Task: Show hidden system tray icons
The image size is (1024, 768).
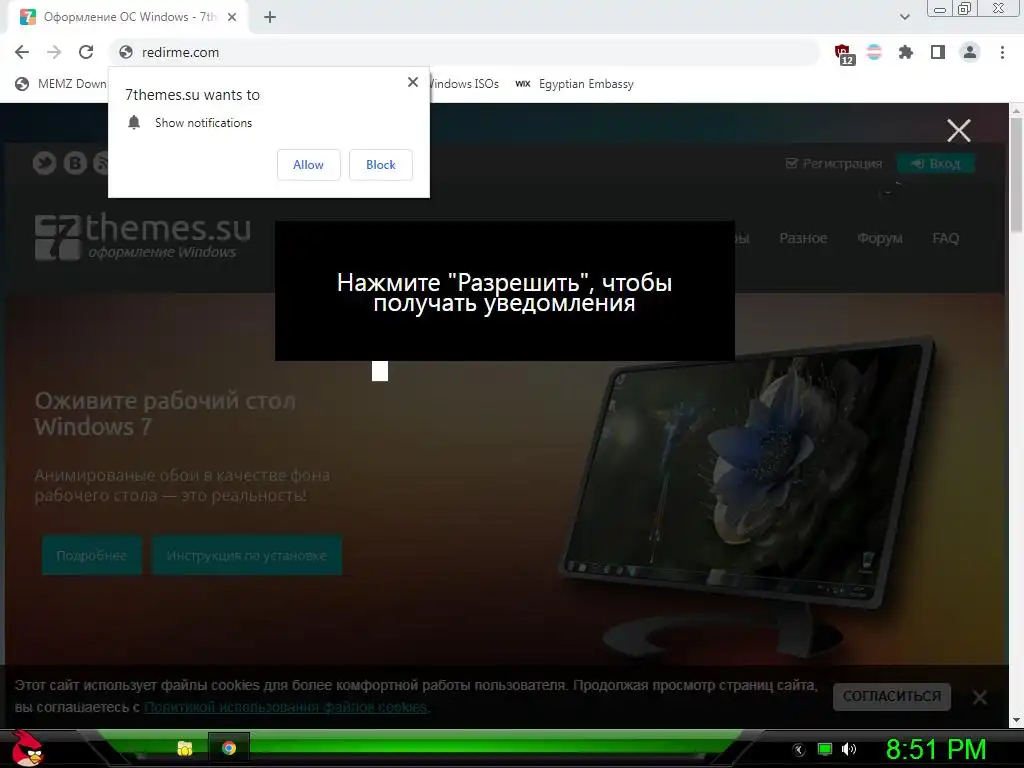Action: click(x=798, y=750)
